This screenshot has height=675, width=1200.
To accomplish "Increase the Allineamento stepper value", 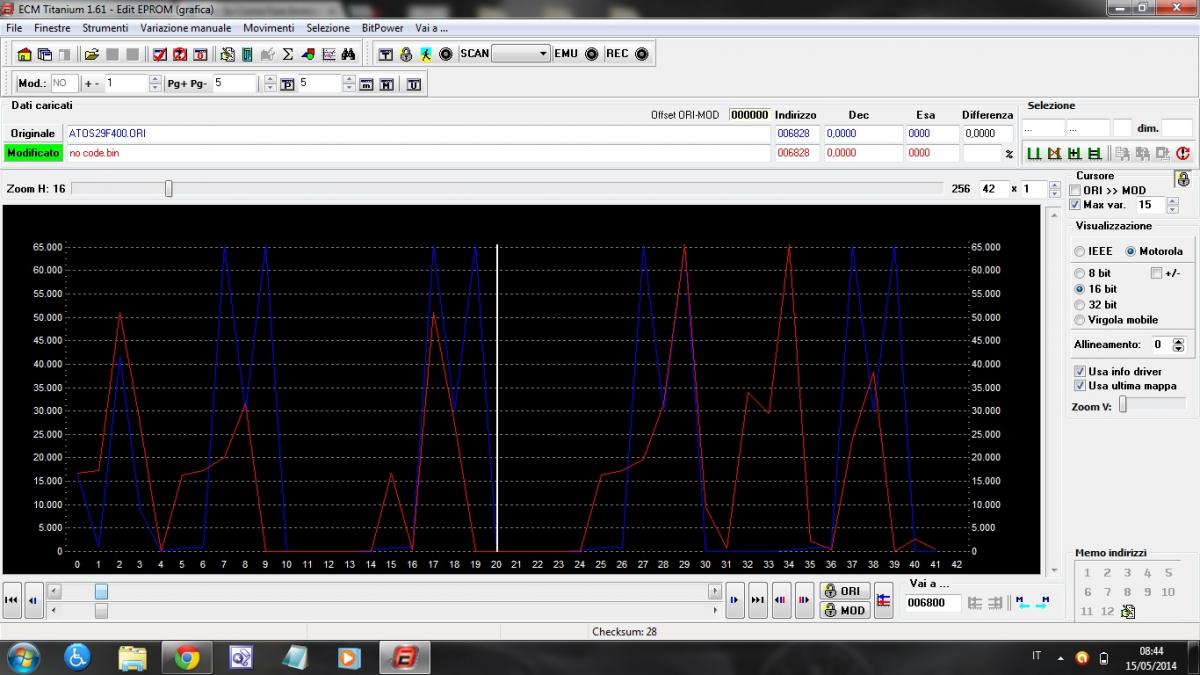I will click(1178, 340).
